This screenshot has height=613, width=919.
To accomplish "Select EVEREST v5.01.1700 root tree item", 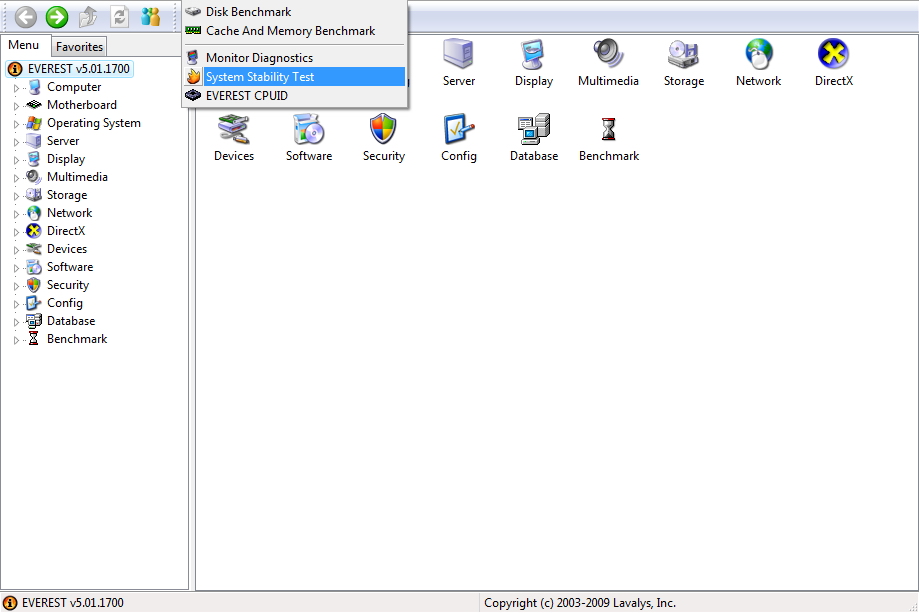I will (79, 69).
